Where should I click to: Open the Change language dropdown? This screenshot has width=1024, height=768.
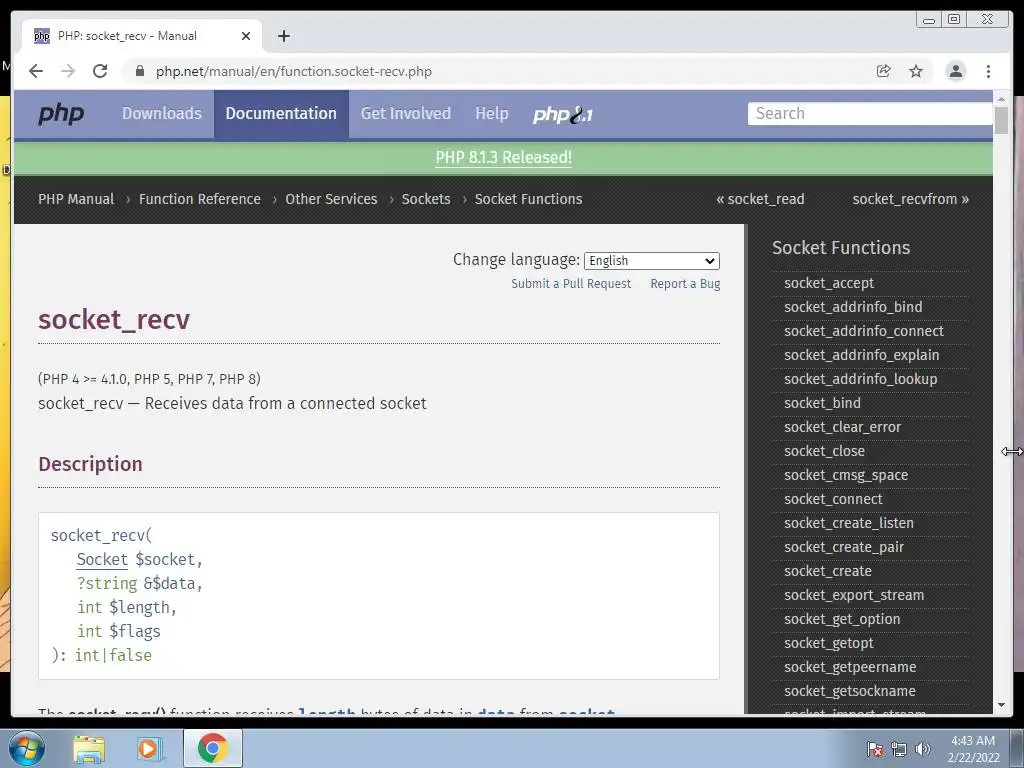[x=652, y=261]
